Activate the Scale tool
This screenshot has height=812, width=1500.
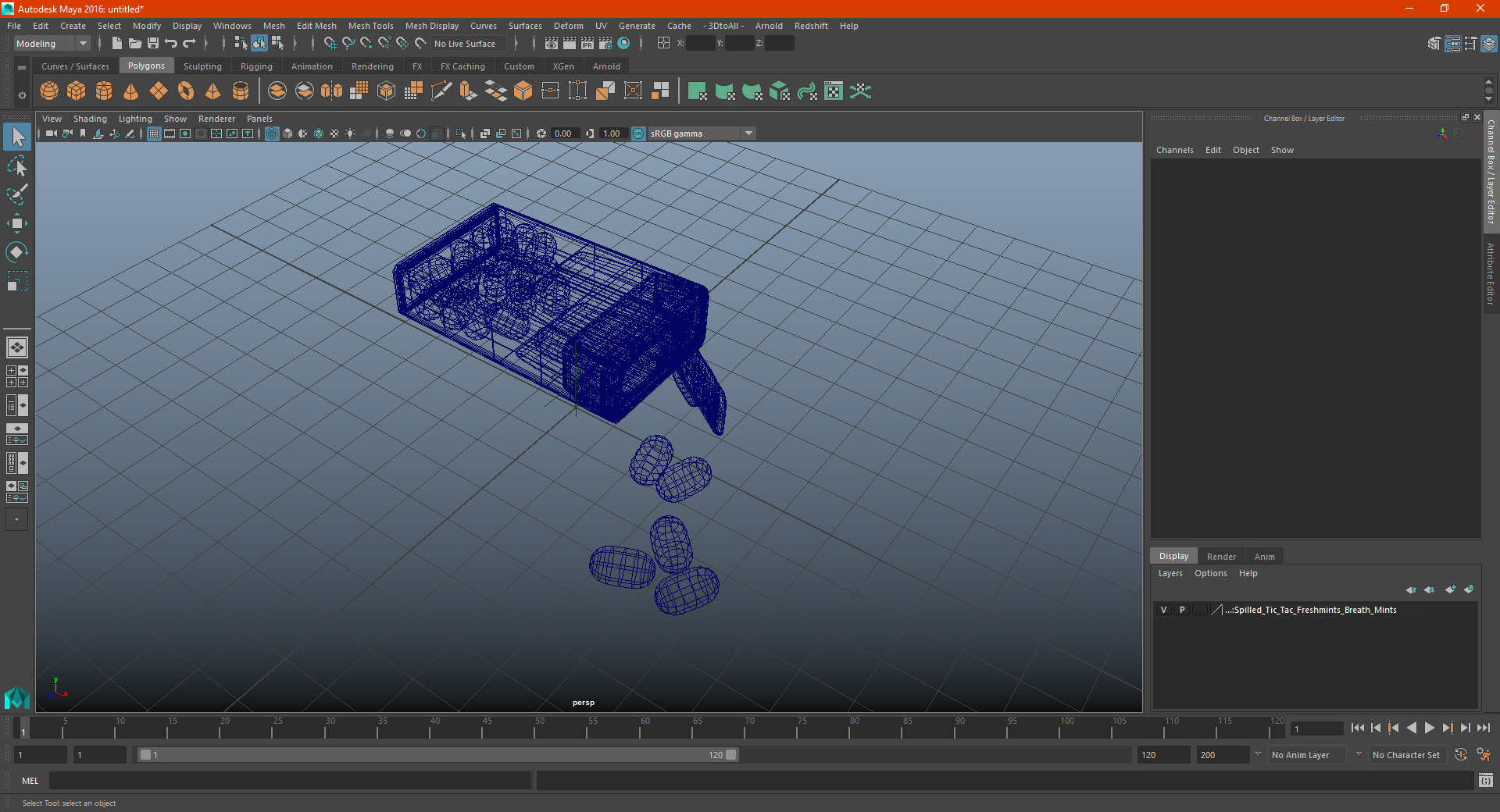click(x=17, y=281)
